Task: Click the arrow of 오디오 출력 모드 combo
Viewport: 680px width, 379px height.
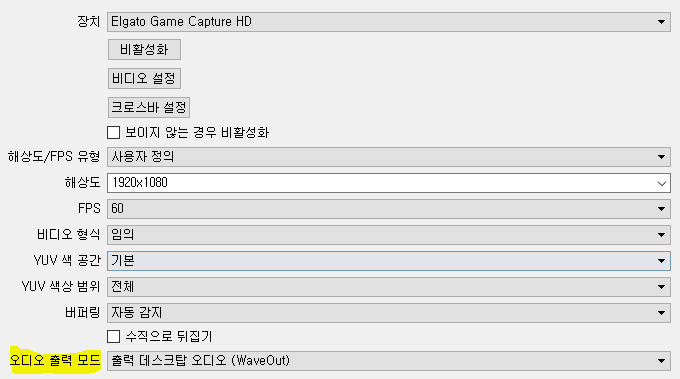Action: point(661,361)
